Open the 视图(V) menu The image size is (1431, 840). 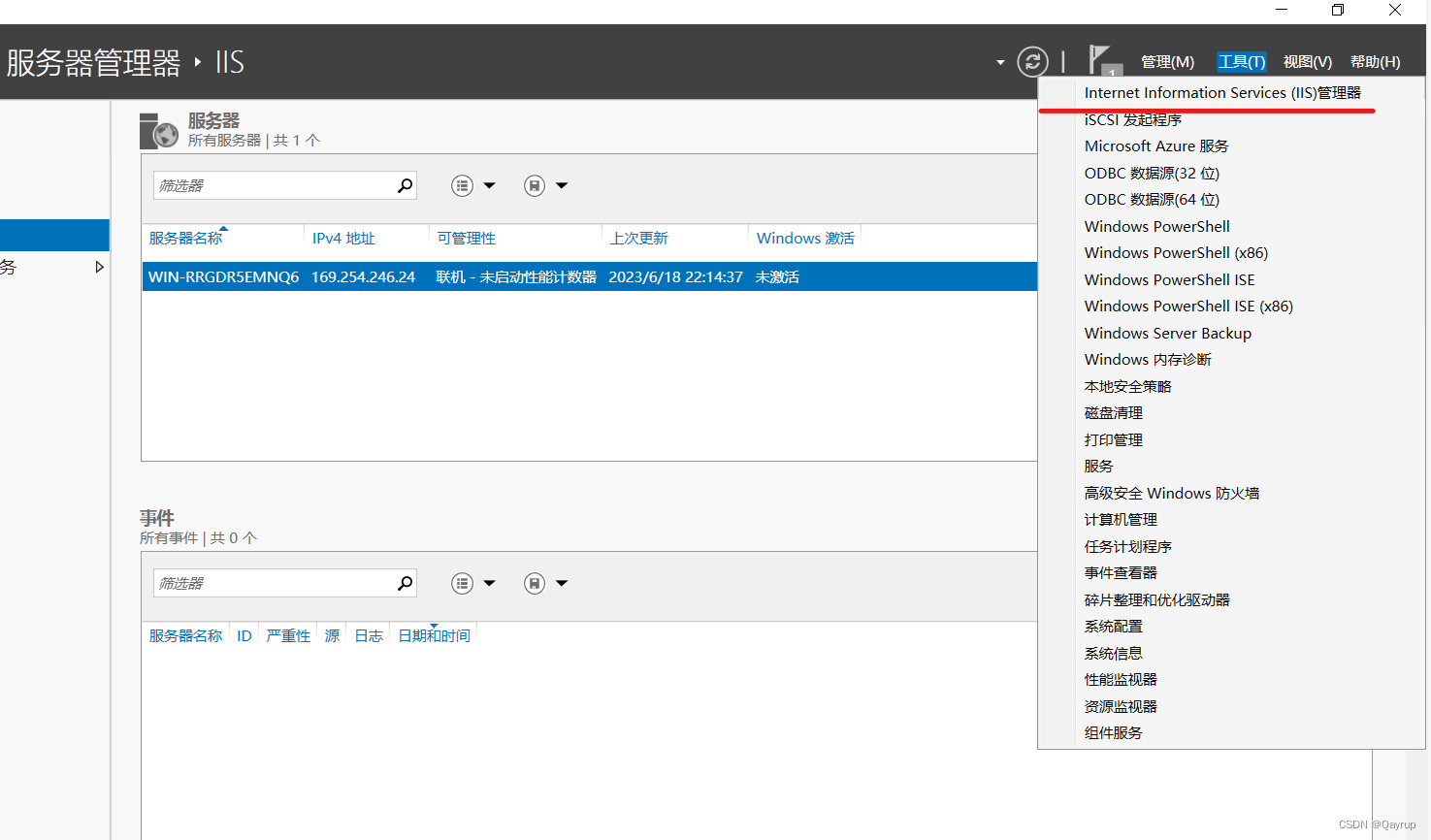[x=1307, y=62]
